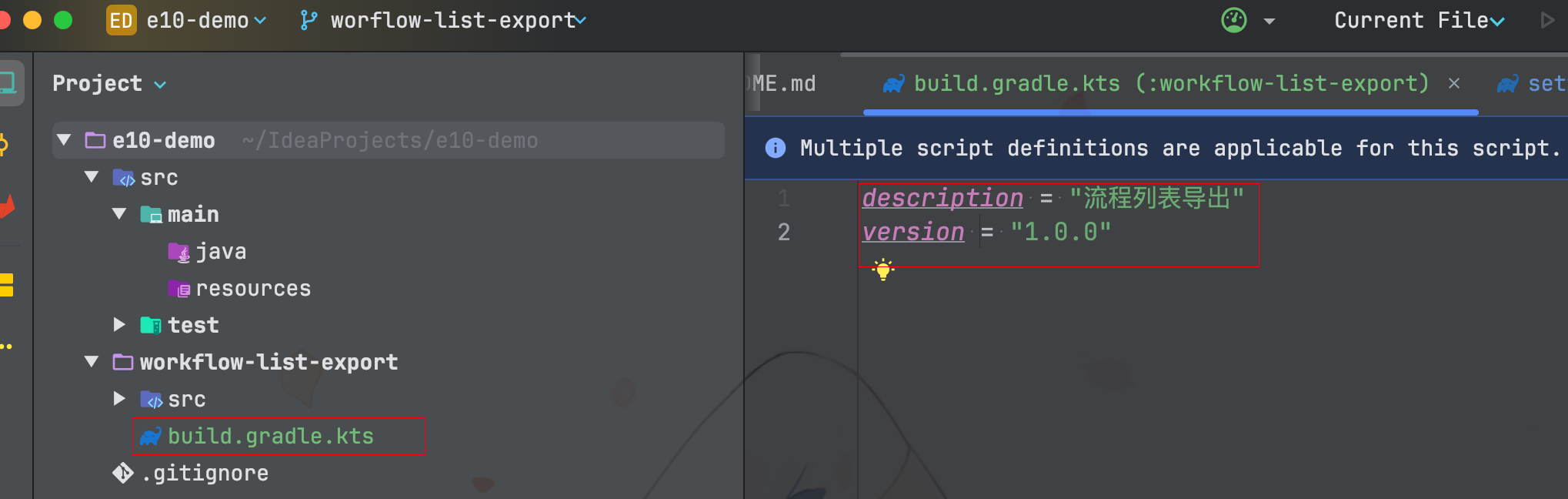Click the Git branch icon in title bar
This screenshot has height=499, width=1568.
pos(309,20)
